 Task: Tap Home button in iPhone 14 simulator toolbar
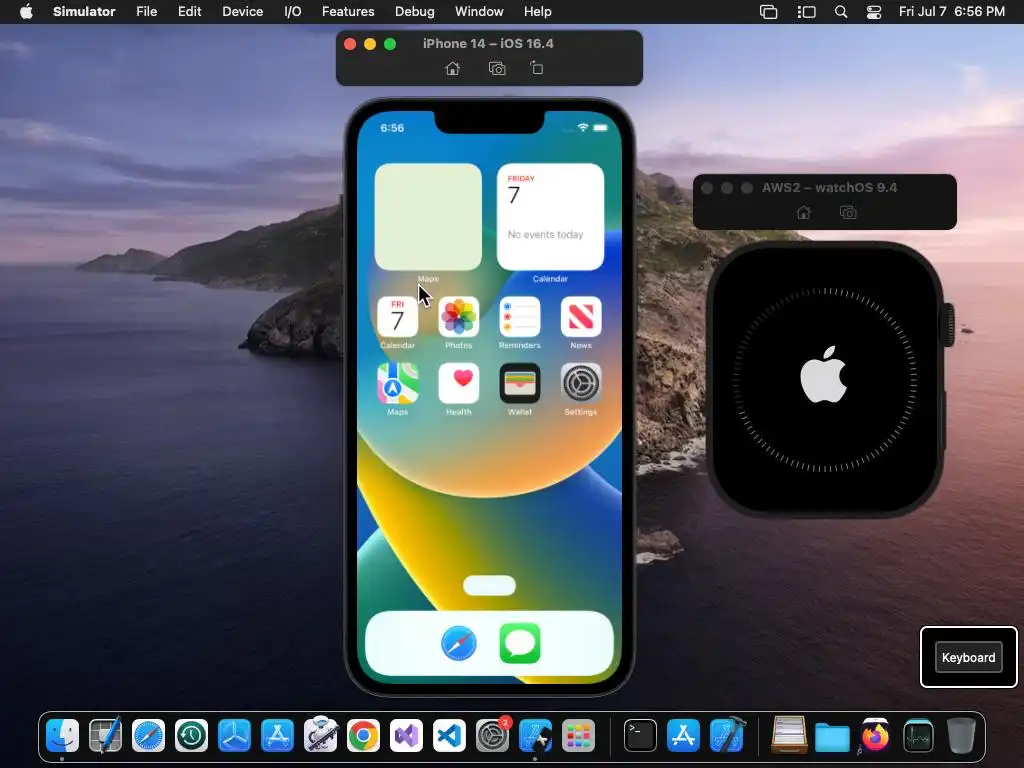452,69
